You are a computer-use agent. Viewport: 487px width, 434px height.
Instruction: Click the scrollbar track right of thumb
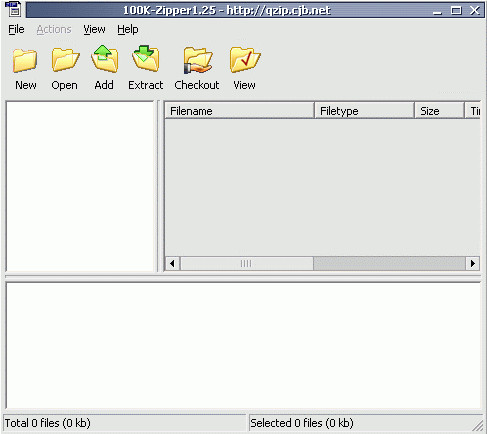(389, 263)
